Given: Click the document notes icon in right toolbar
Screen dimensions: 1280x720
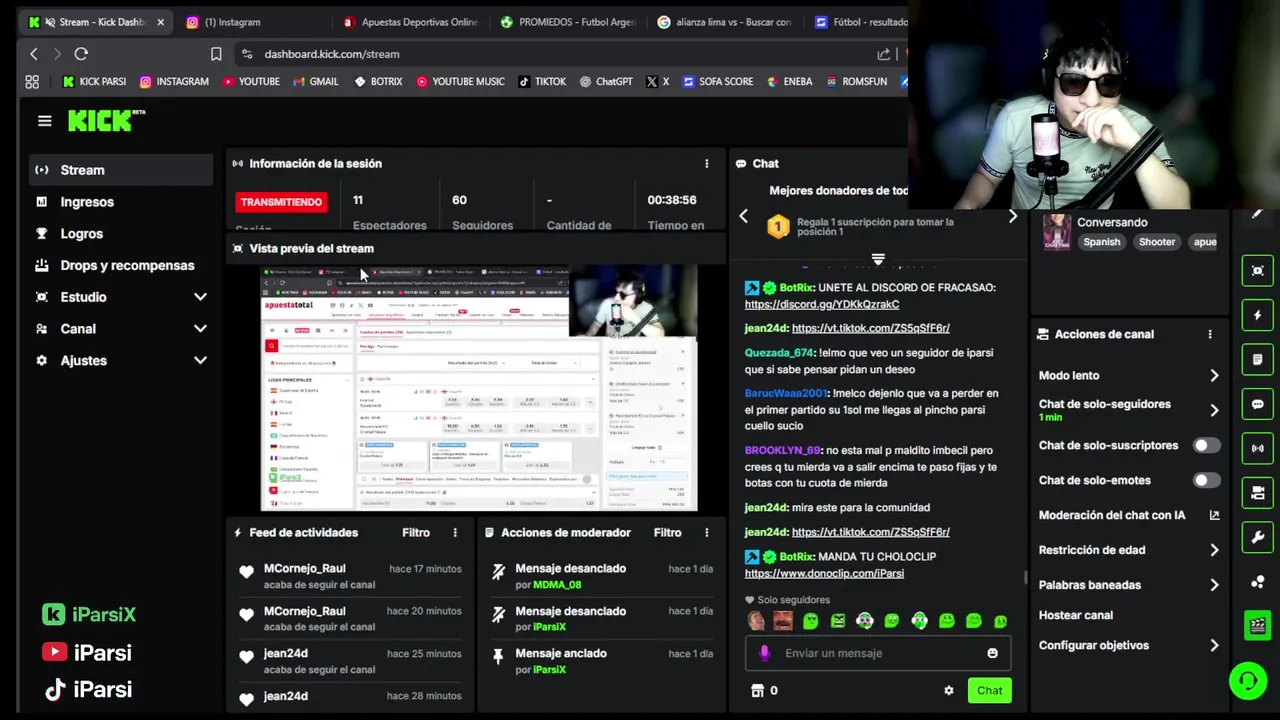Looking at the screenshot, I should [x=1258, y=359].
